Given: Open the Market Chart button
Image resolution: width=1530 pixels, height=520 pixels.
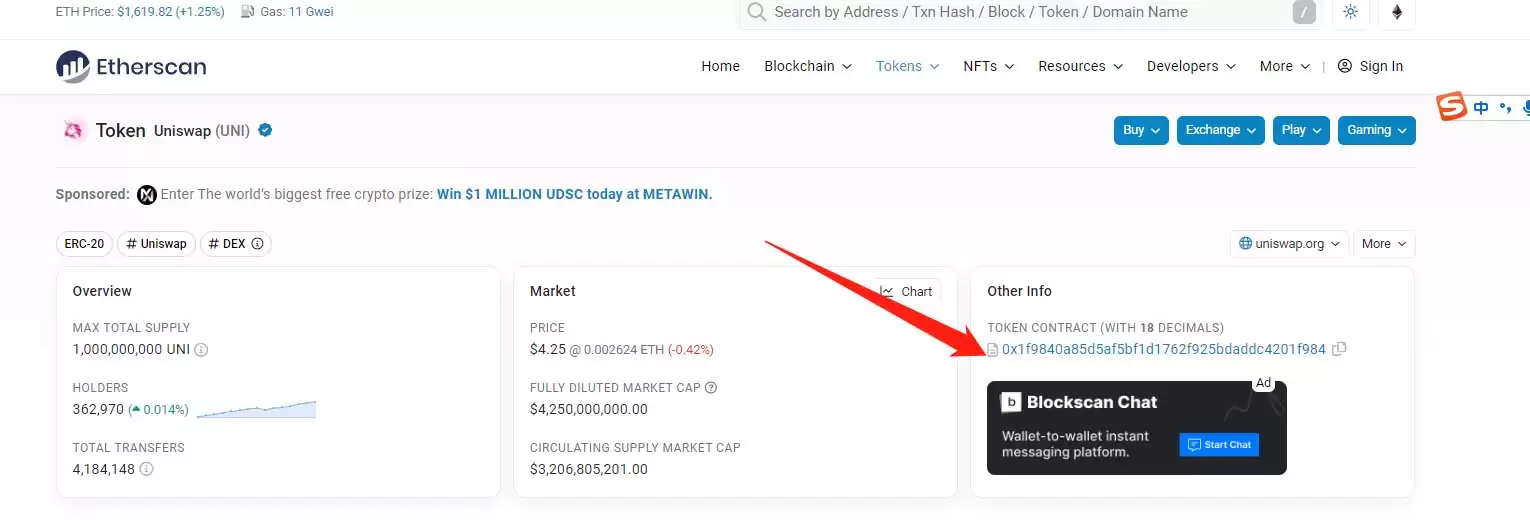Looking at the screenshot, I should tap(906, 291).
